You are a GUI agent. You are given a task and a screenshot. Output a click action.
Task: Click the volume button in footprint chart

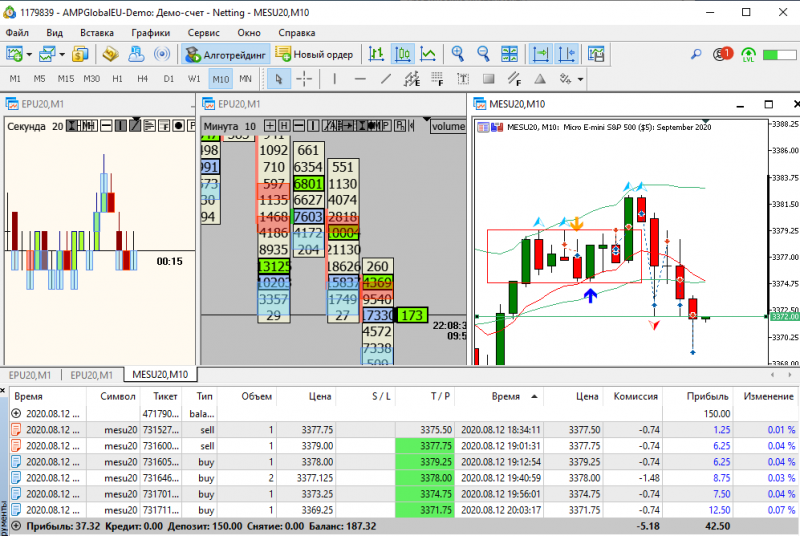(x=448, y=126)
